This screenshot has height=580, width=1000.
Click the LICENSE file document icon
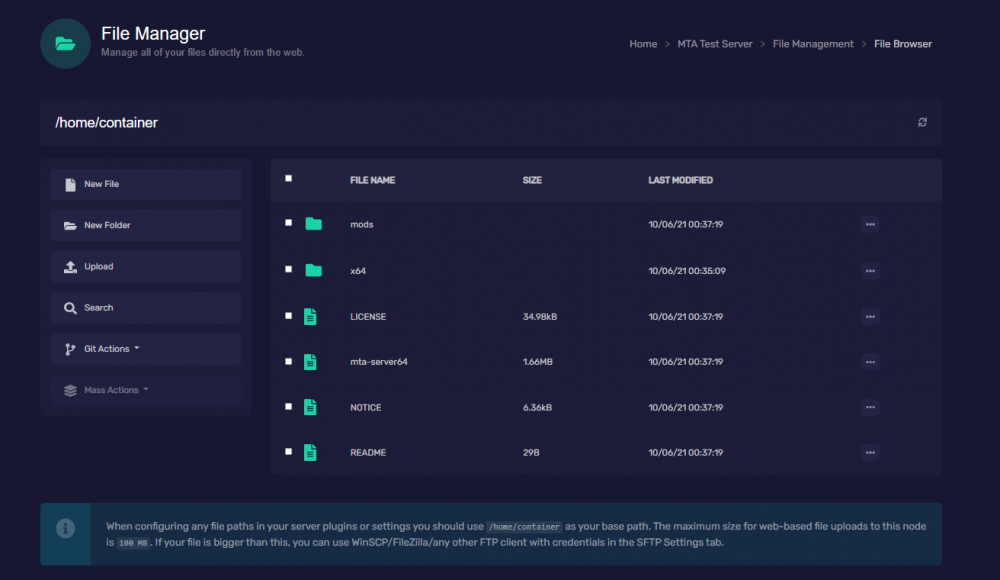310,316
